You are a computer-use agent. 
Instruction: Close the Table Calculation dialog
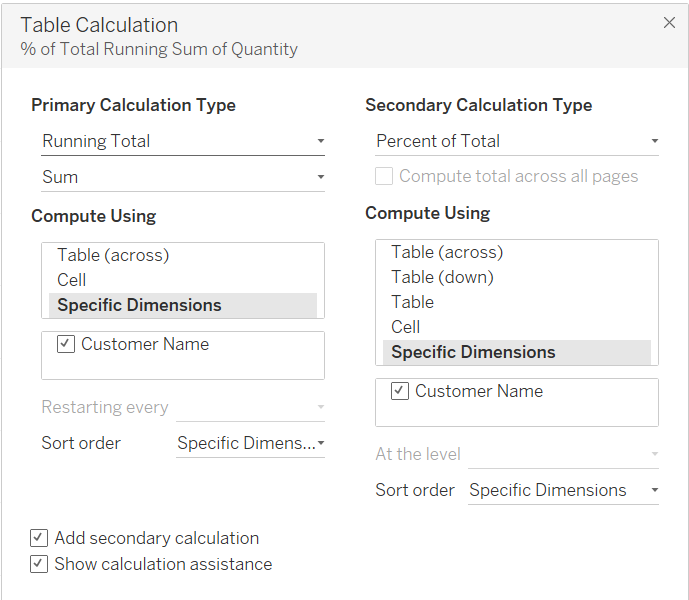click(x=669, y=23)
